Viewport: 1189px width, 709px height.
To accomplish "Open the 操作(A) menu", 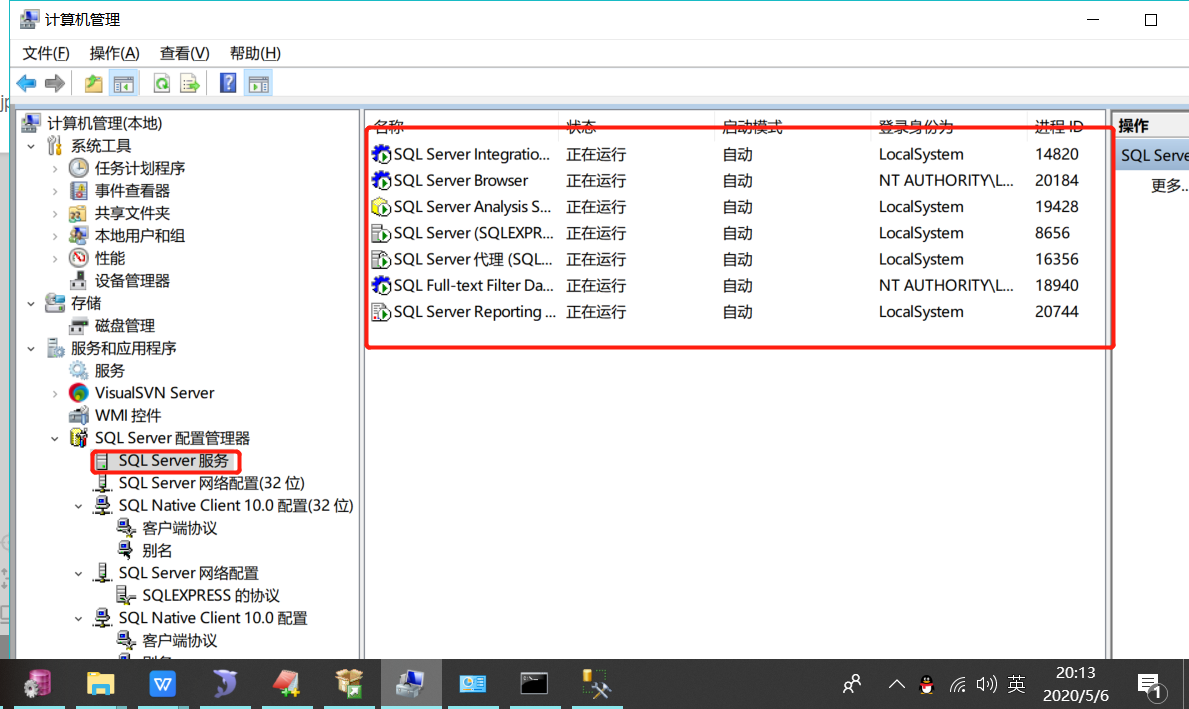I will point(115,53).
